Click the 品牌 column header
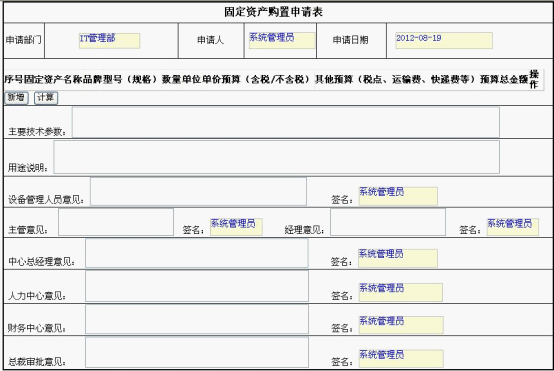The width and height of the screenshot is (554, 371). pos(93,79)
